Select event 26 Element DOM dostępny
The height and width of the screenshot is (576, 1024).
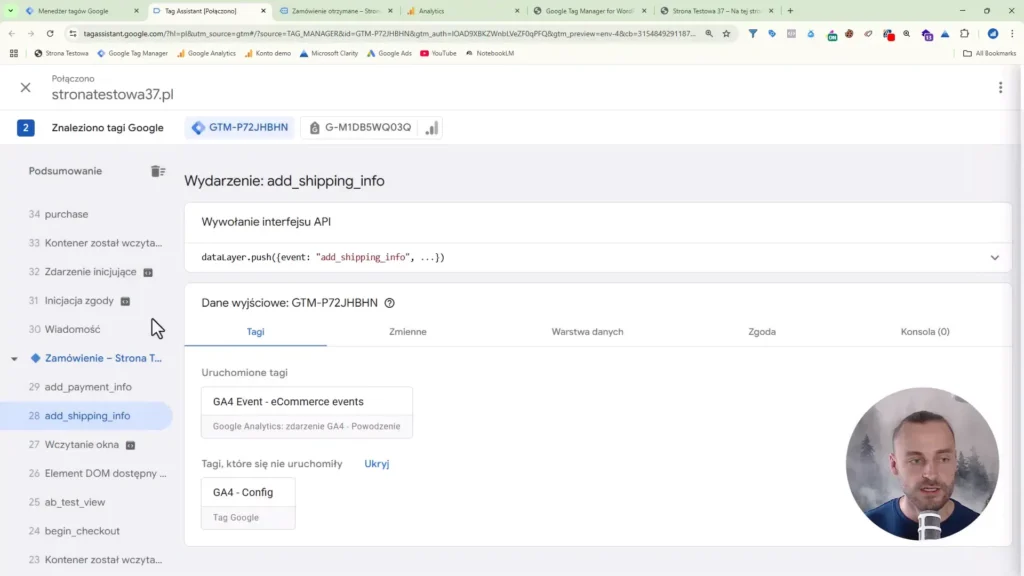(x=86, y=473)
